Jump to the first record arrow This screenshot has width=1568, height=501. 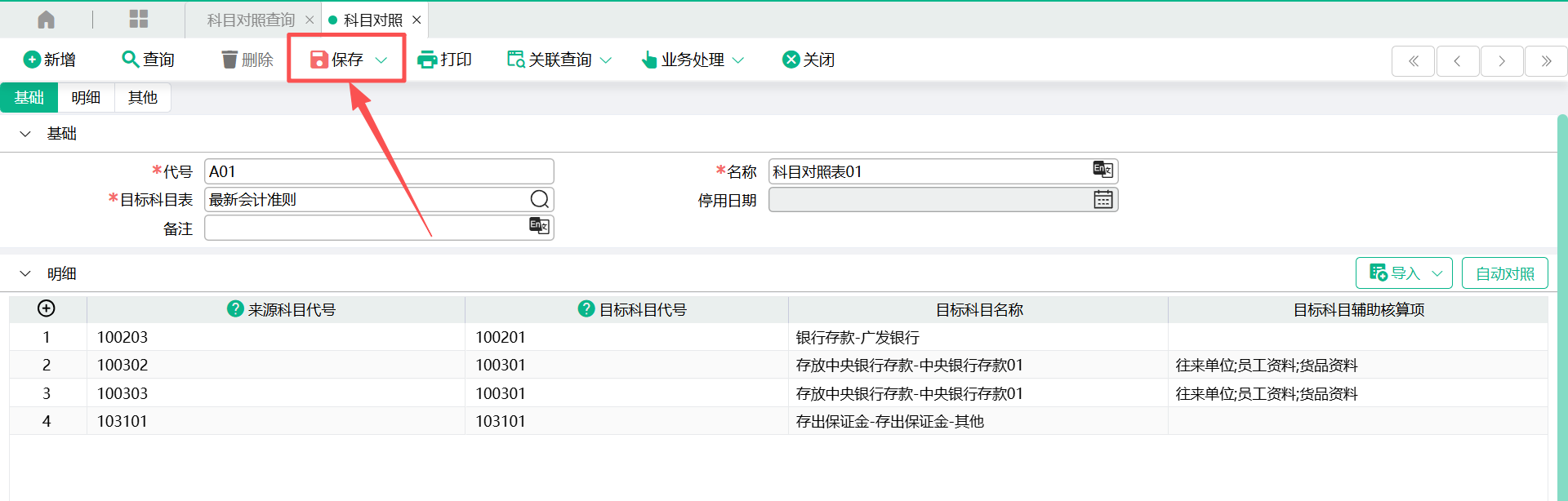pyautogui.click(x=1413, y=61)
